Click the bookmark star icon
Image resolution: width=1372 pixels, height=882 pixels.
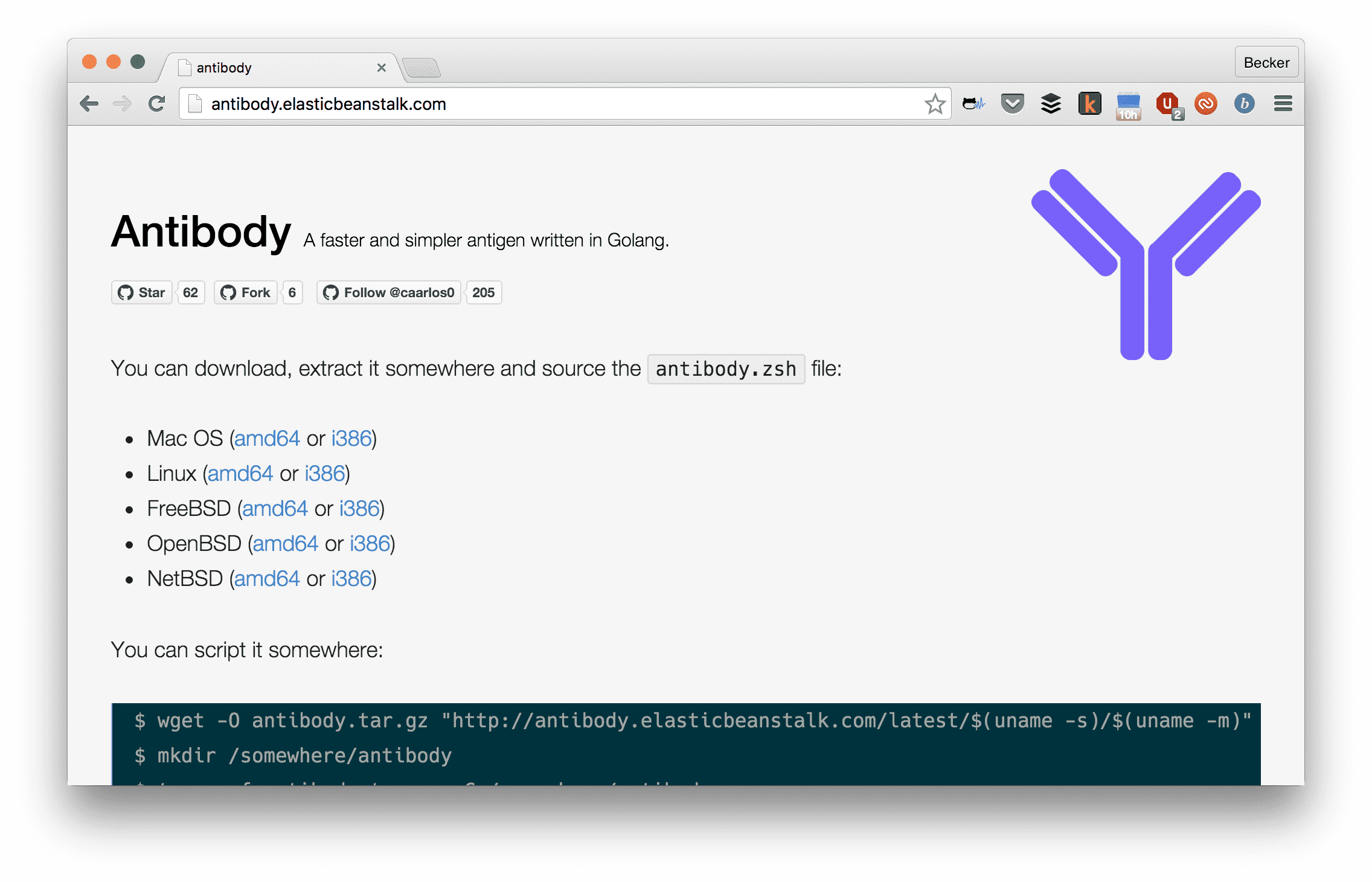pos(935,104)
